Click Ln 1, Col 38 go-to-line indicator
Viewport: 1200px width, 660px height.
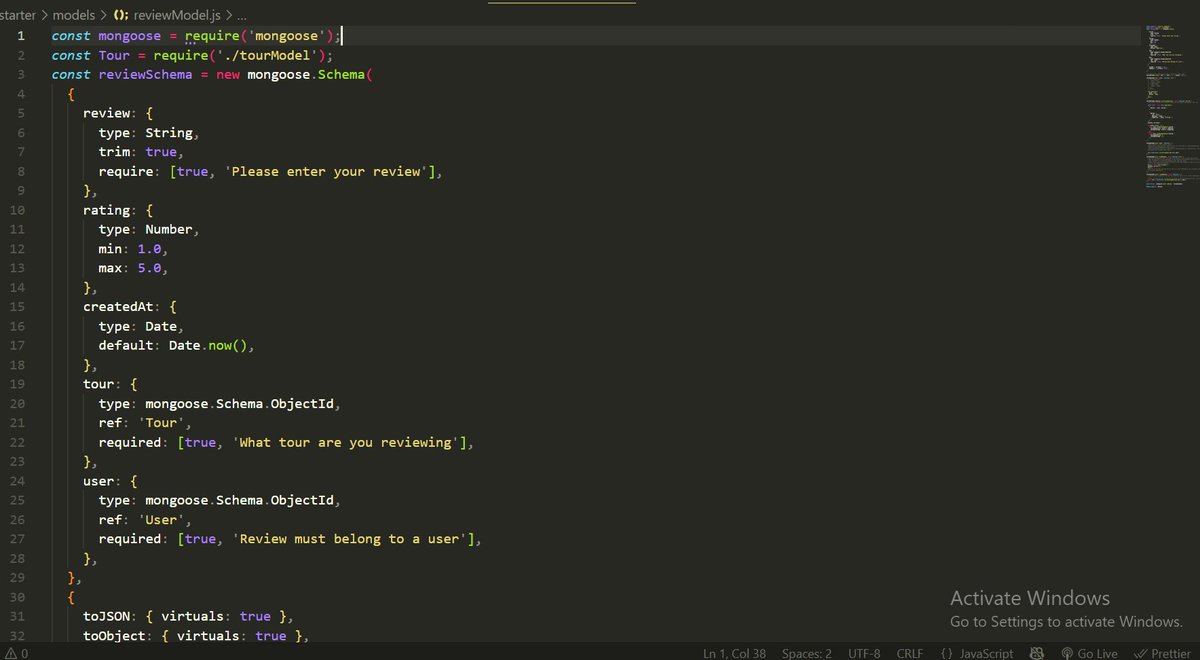click(x=734, y=653)
